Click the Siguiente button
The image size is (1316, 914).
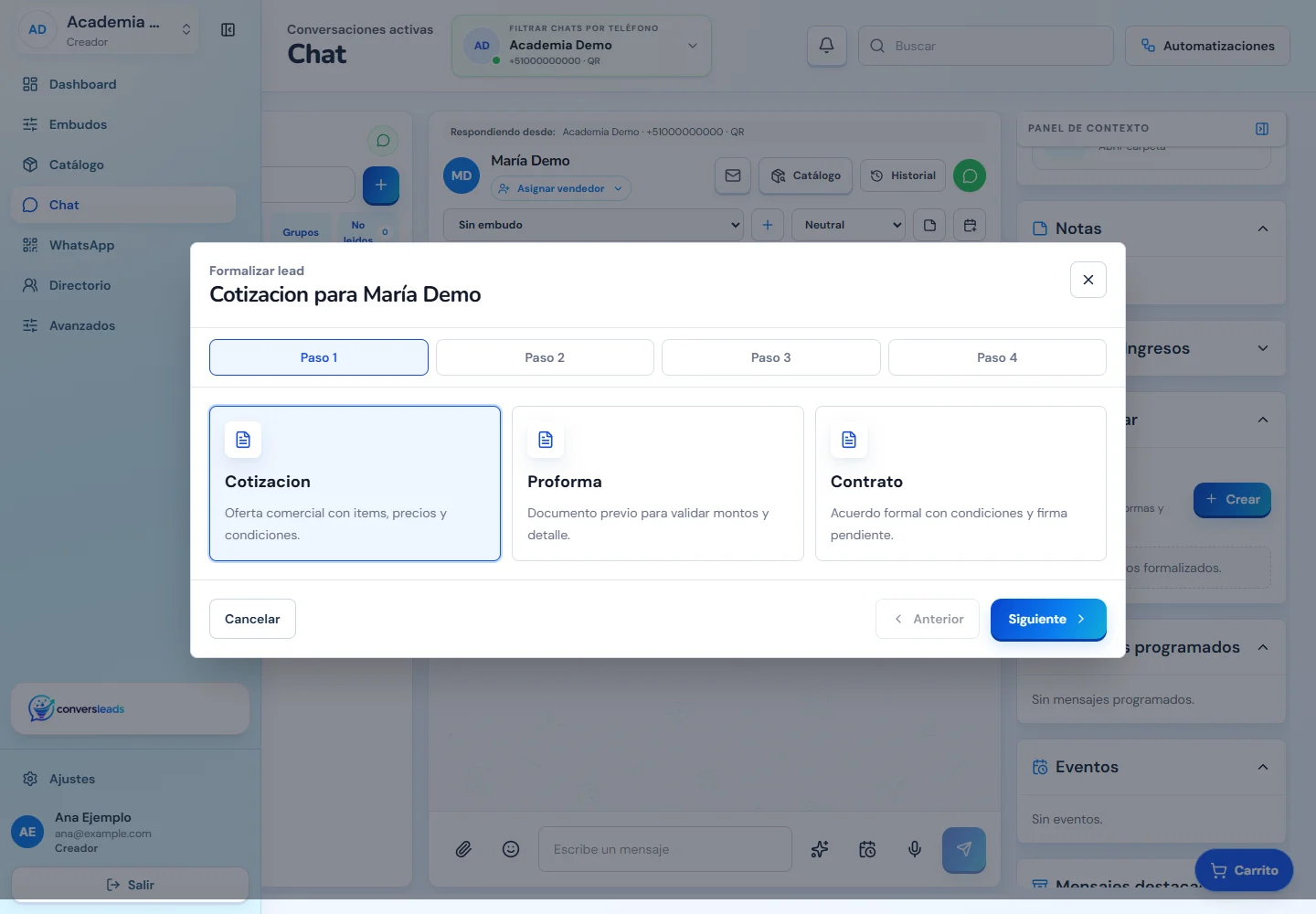click(1048, 619)
